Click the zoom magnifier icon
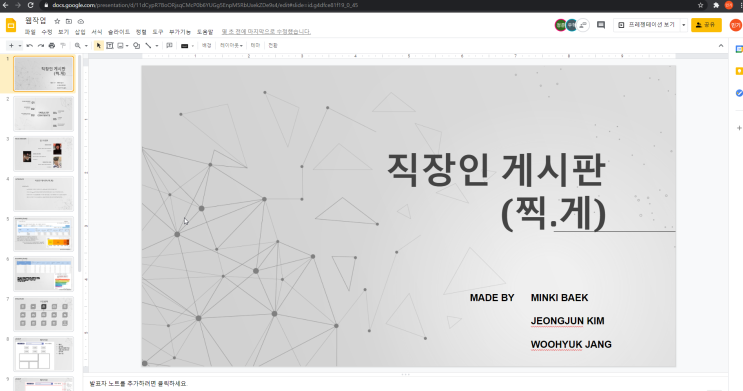 78,45
